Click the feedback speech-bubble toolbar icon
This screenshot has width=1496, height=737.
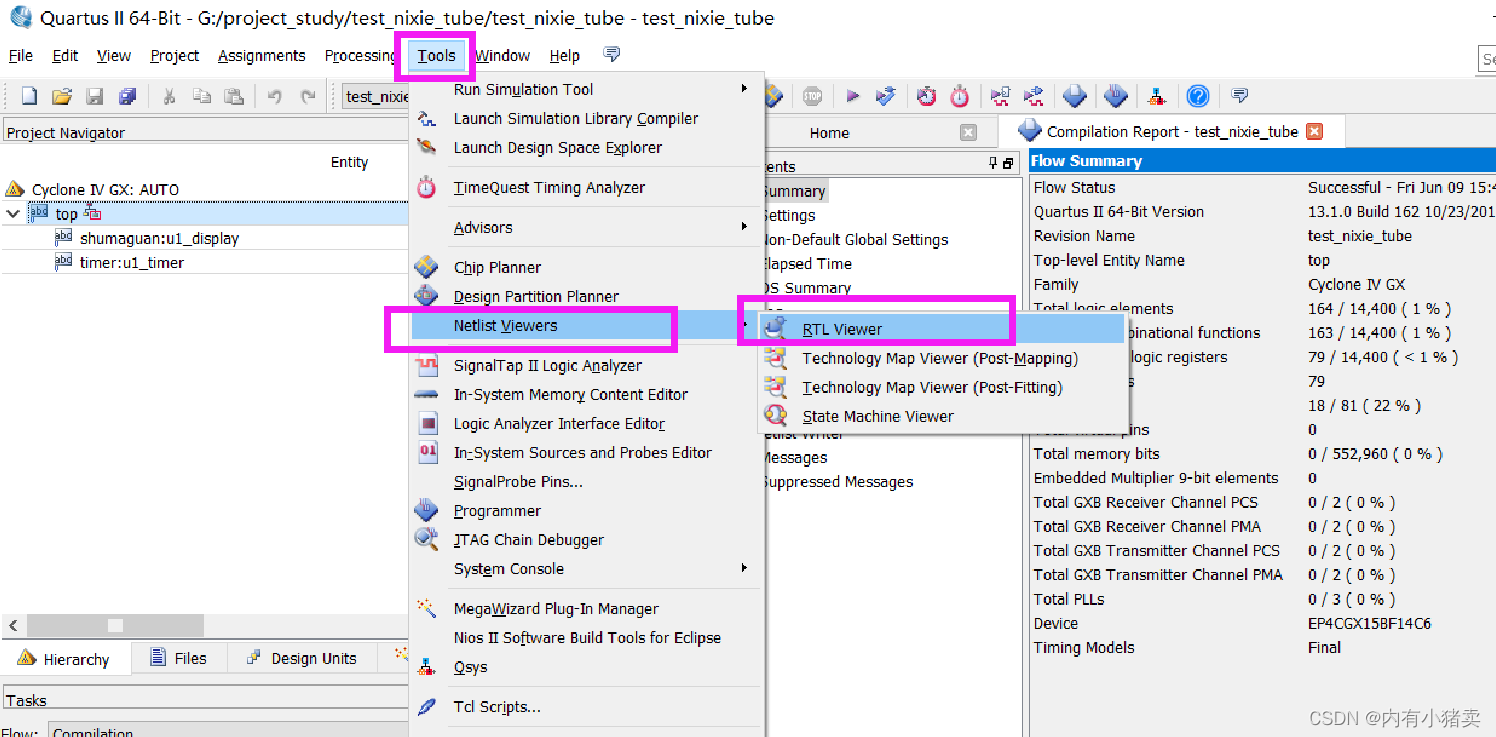click(1240, 96)
